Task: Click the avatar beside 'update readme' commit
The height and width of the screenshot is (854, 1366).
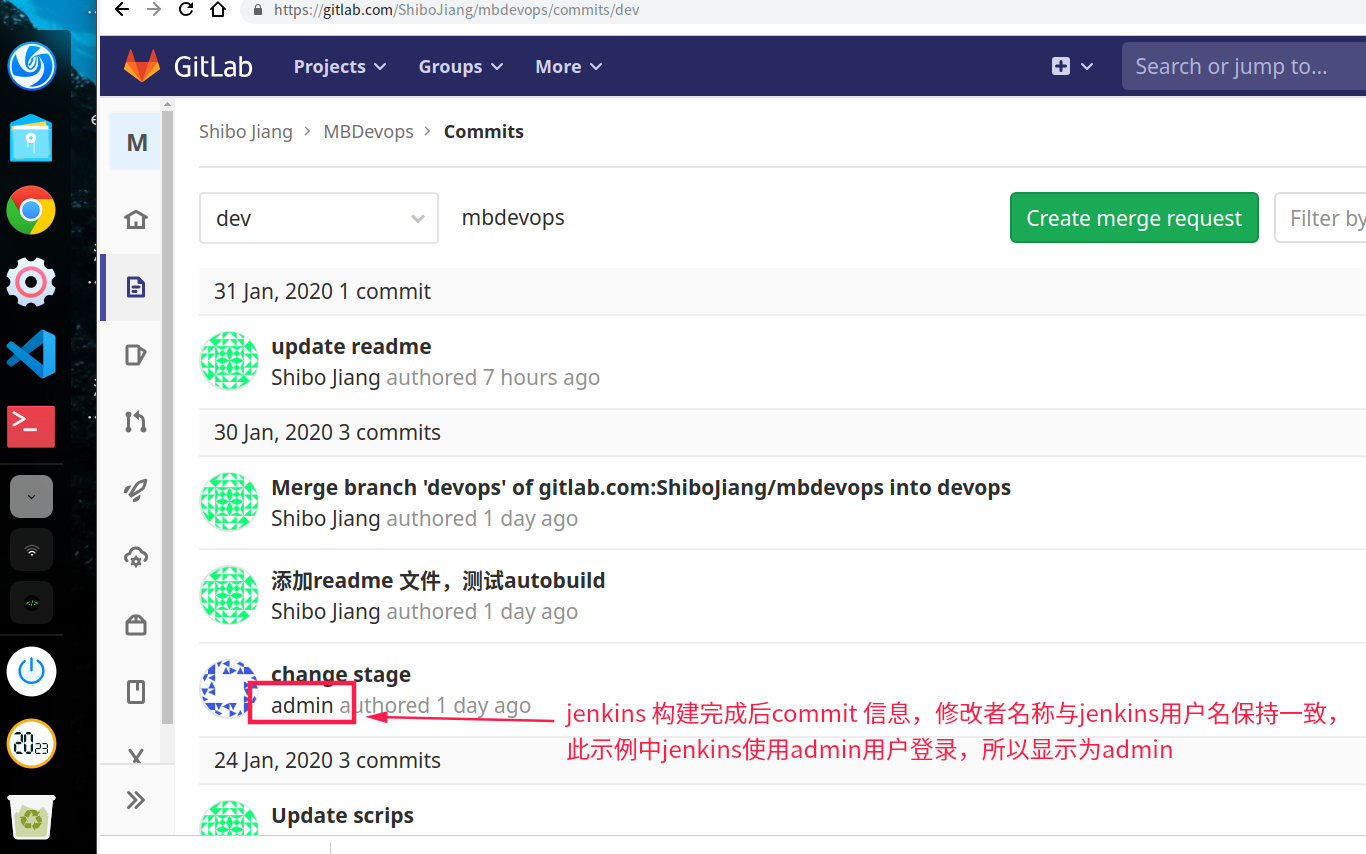Action: [x=230, y=361]
